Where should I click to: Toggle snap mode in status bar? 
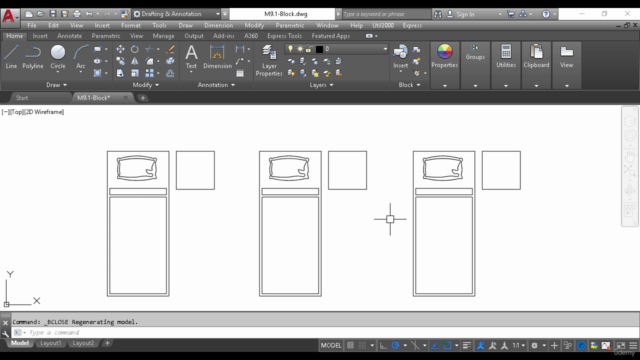362,345
